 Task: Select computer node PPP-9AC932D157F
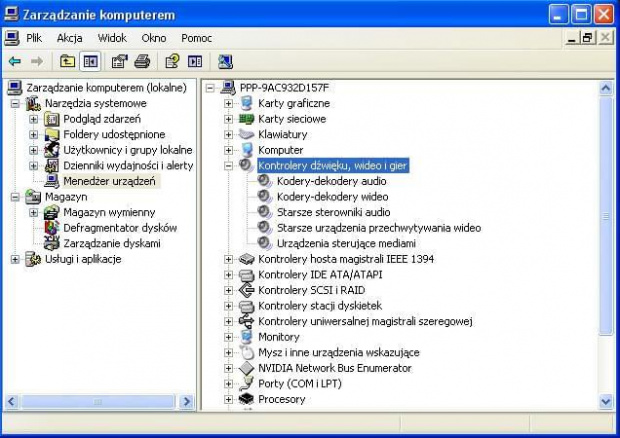pyautogui.click(x=284, y=88)
